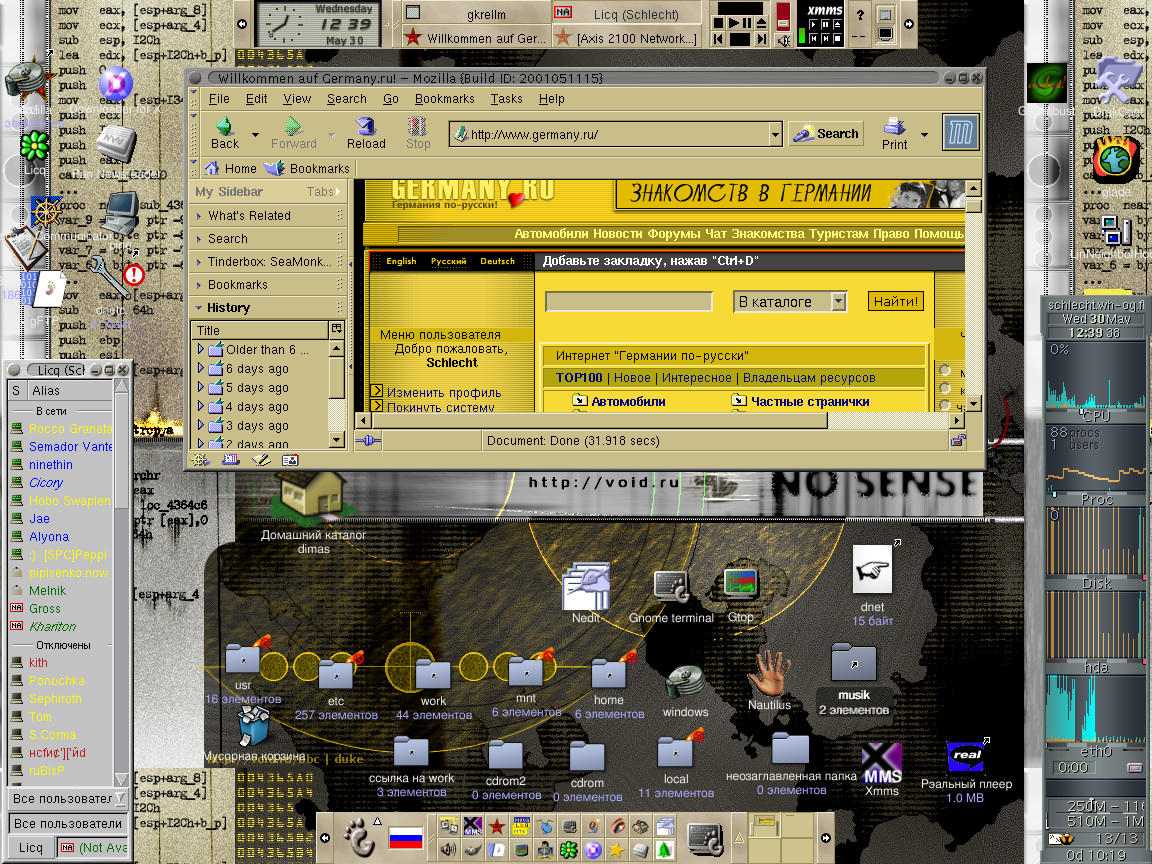Click the large terminal launcher in the bottom panel
This screenshot has width=1152, height=864.
(x=705, y=838)
